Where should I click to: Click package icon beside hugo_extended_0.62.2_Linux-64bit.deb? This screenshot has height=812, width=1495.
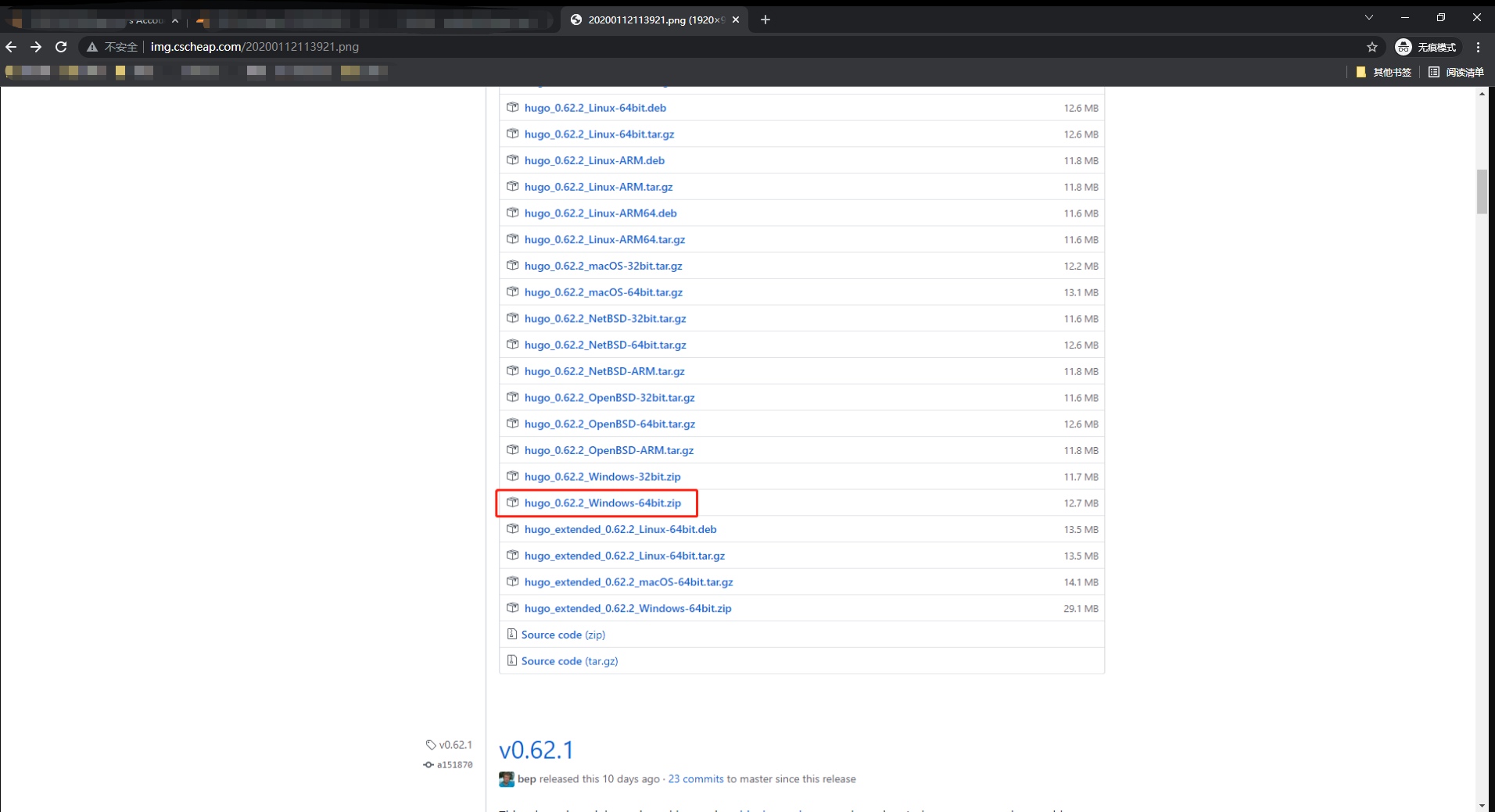(x=513, y=528)
